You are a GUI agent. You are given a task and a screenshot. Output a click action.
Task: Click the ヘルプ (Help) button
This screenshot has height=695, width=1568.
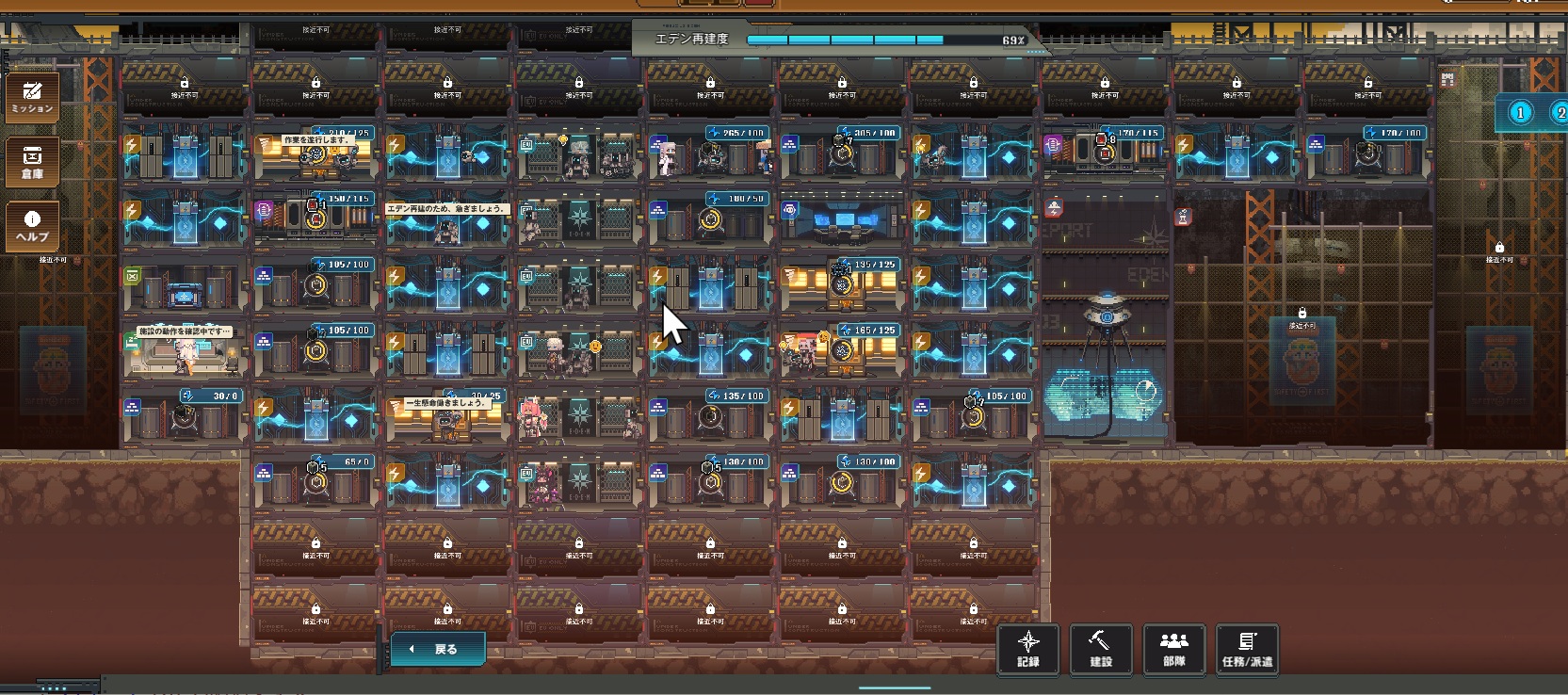32,227
